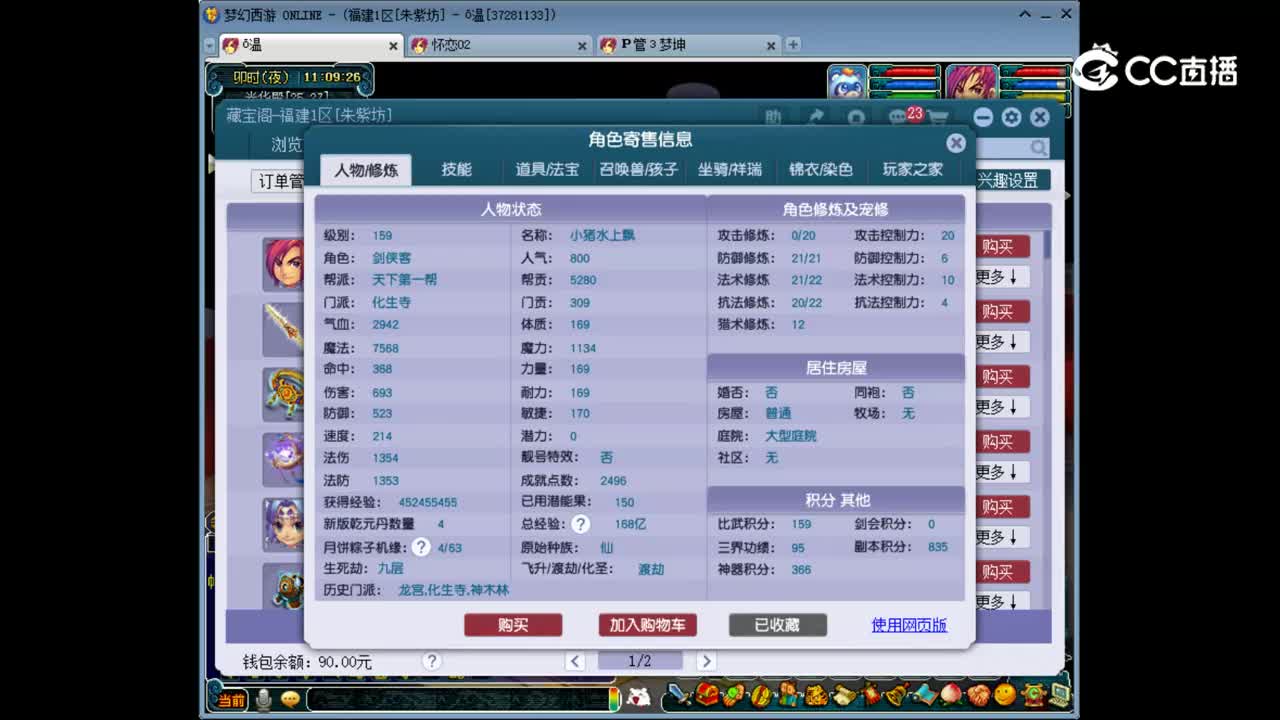
Task: Click the microphone voice icon
Action: point(264,699)
